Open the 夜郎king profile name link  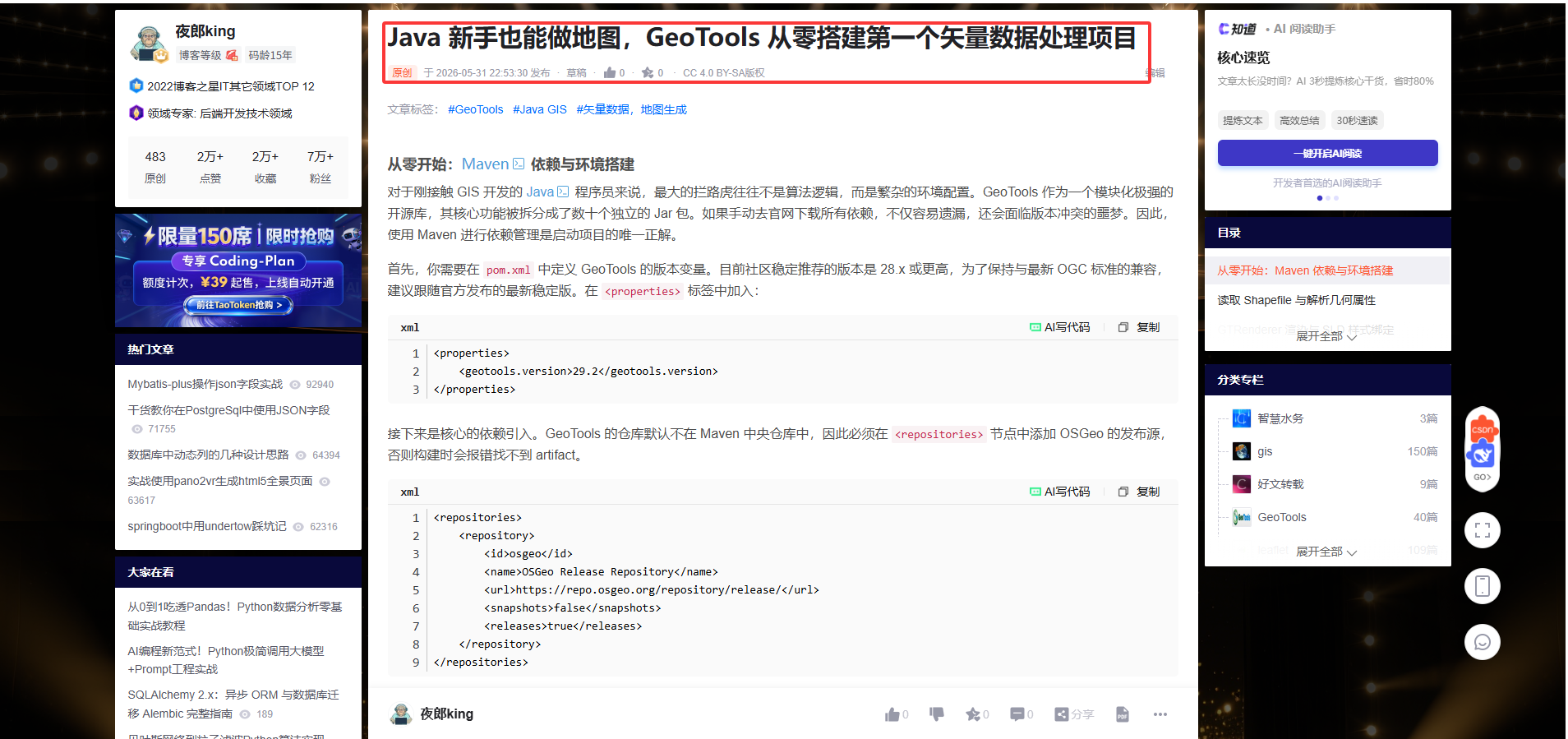(x=205, y=31)
